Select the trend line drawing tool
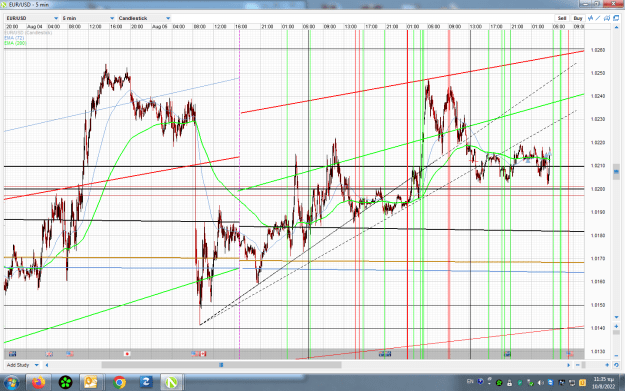This screenshot has width=625, height=391. [598, 18]
